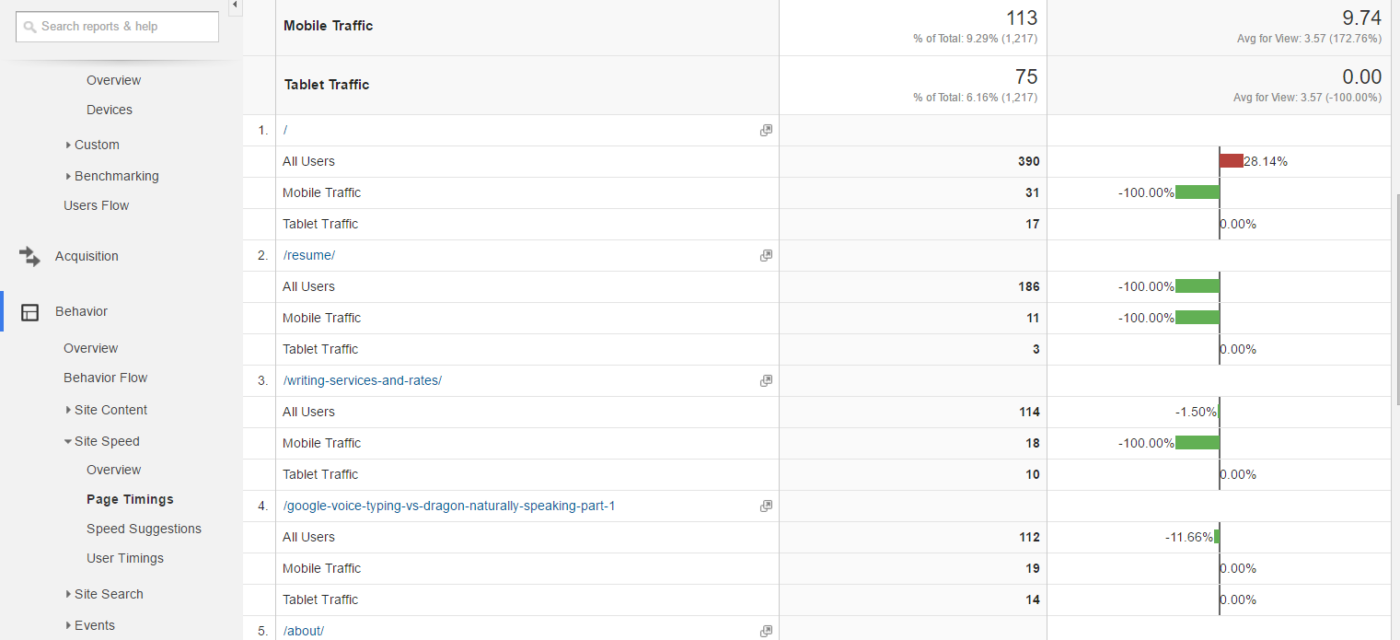This screenshot has width=1400, height=640.
Task: Click the 75 tablet pageviews value
Action: click(1026, 77)
